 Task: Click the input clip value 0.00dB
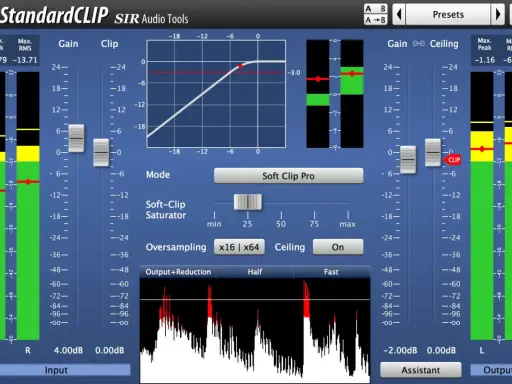pyautogui.click(x=110, y=350)
